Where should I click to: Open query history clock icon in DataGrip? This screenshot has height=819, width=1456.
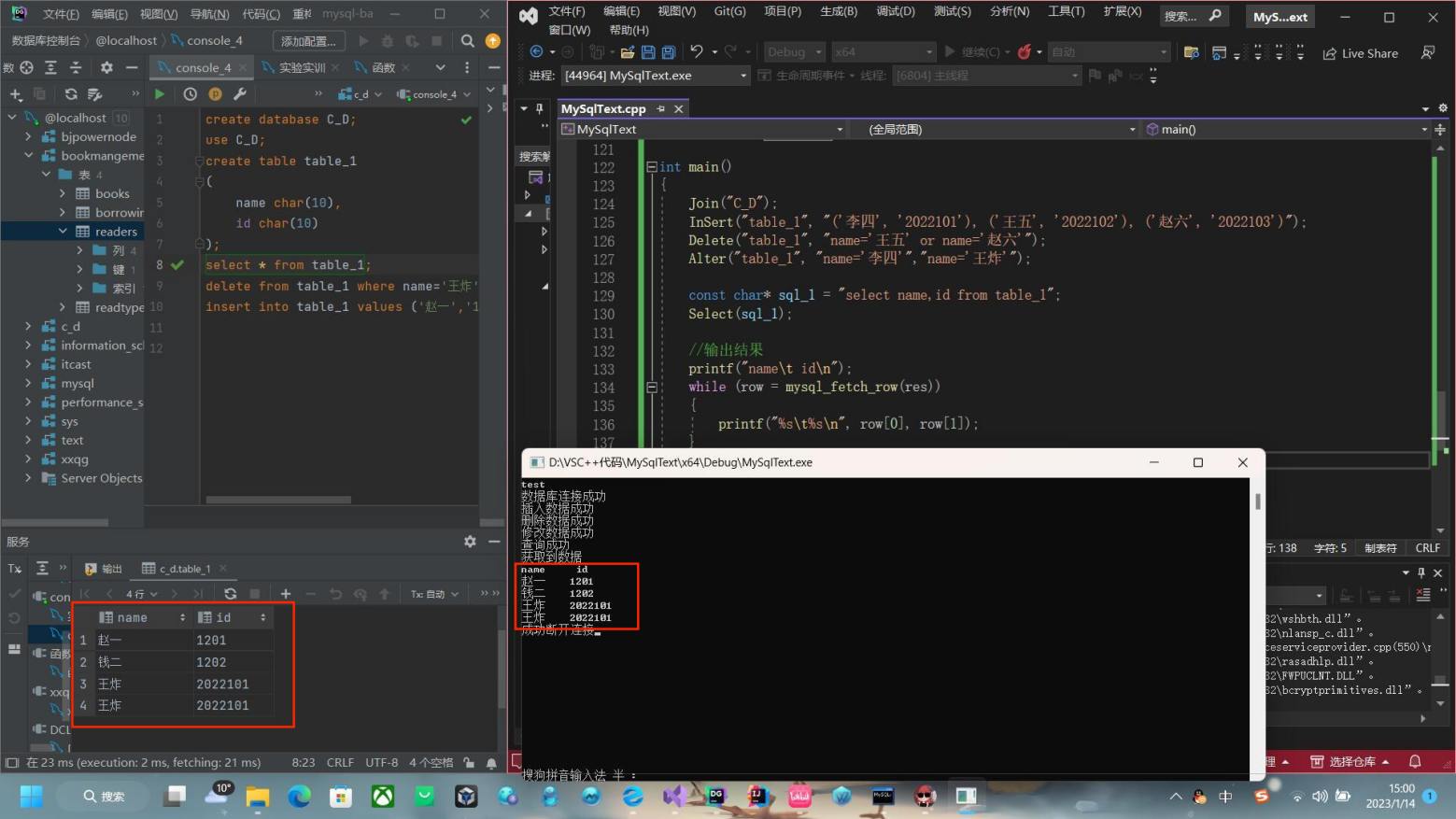coord(191,94)
